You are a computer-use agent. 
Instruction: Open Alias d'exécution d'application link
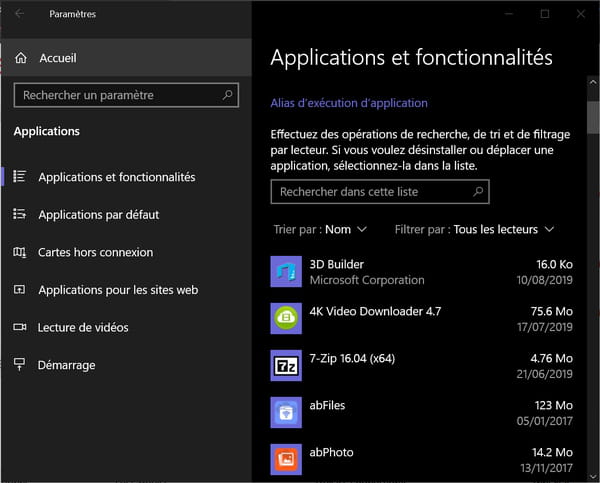(349, 103)
